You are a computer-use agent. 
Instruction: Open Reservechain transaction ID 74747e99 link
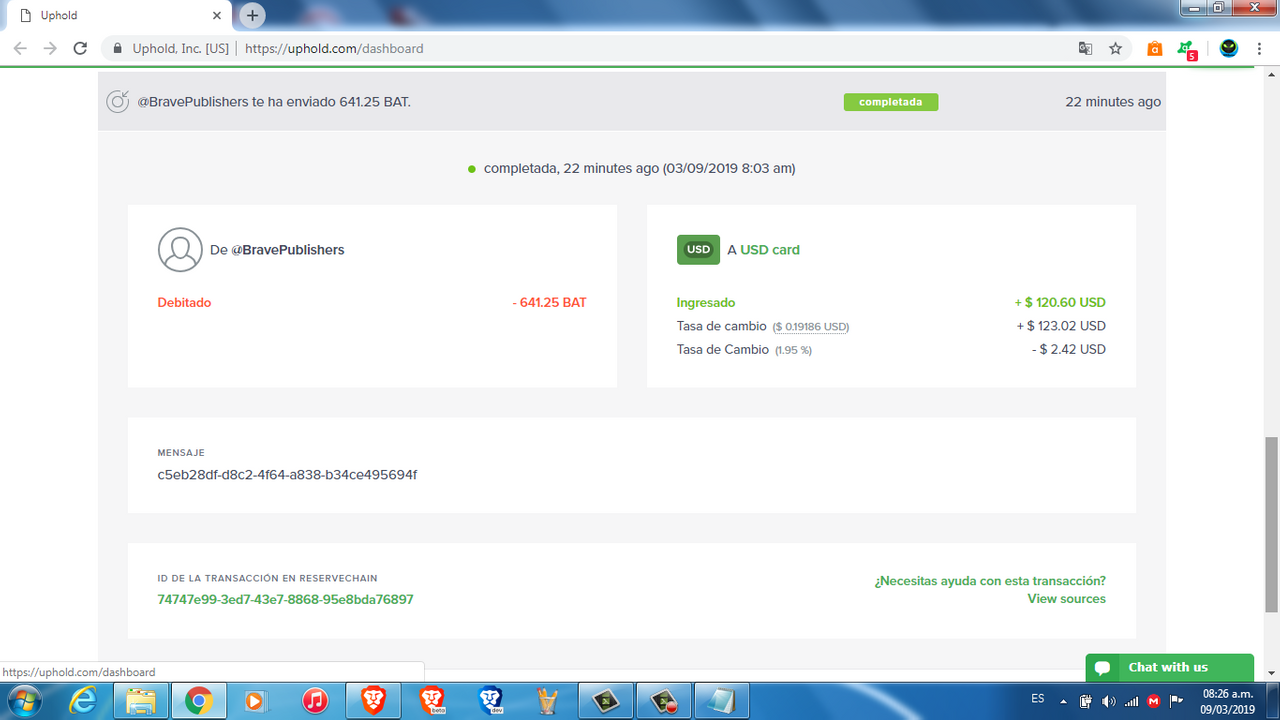point(285,600)
